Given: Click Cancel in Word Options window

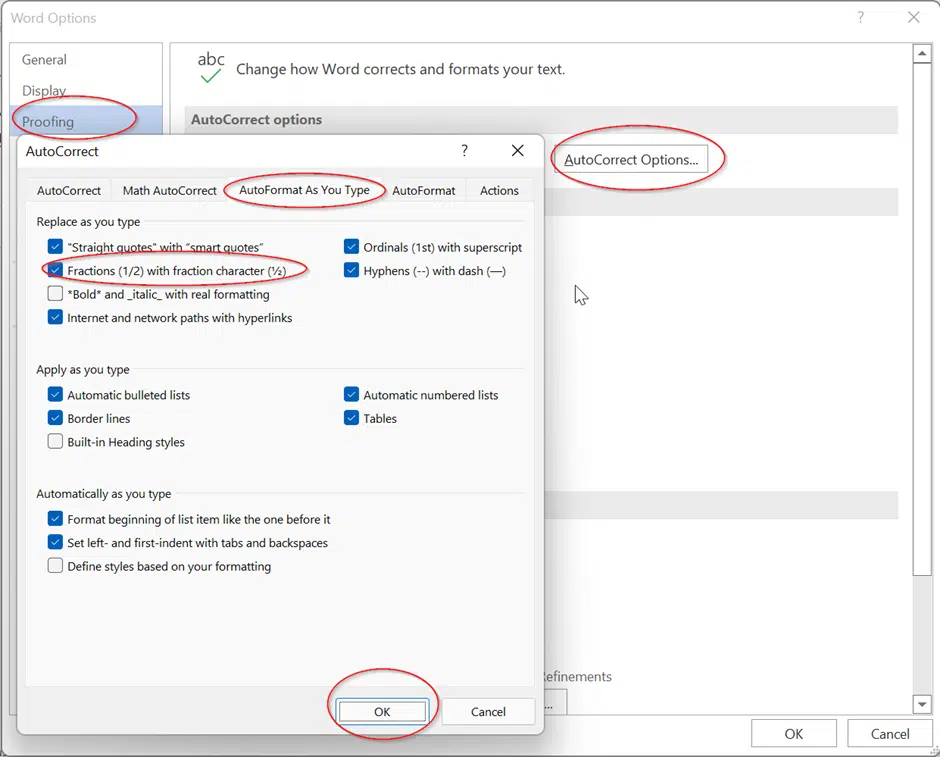Looking at the screenshot, I should (890, 734).
